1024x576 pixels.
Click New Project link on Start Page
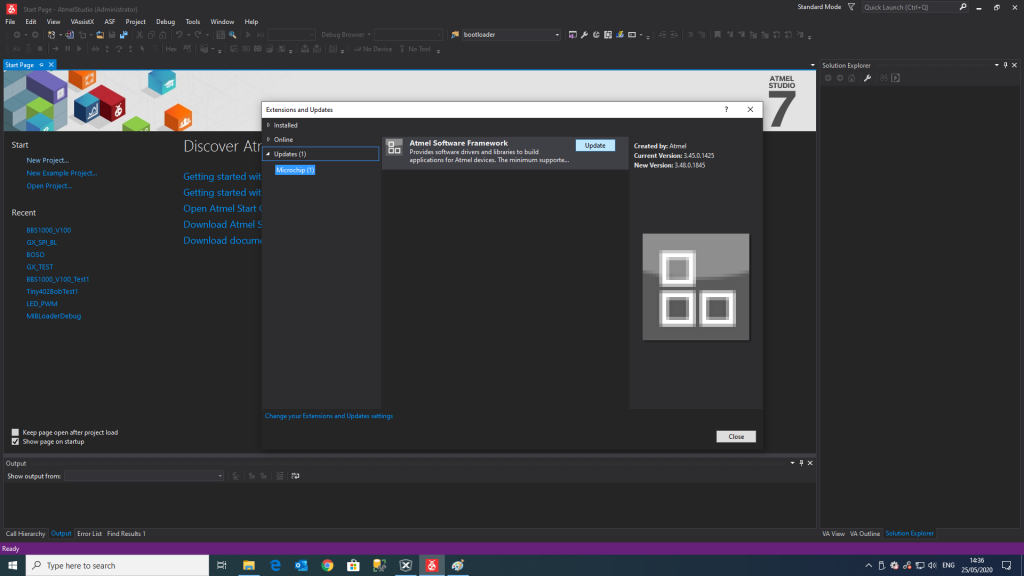48,160
